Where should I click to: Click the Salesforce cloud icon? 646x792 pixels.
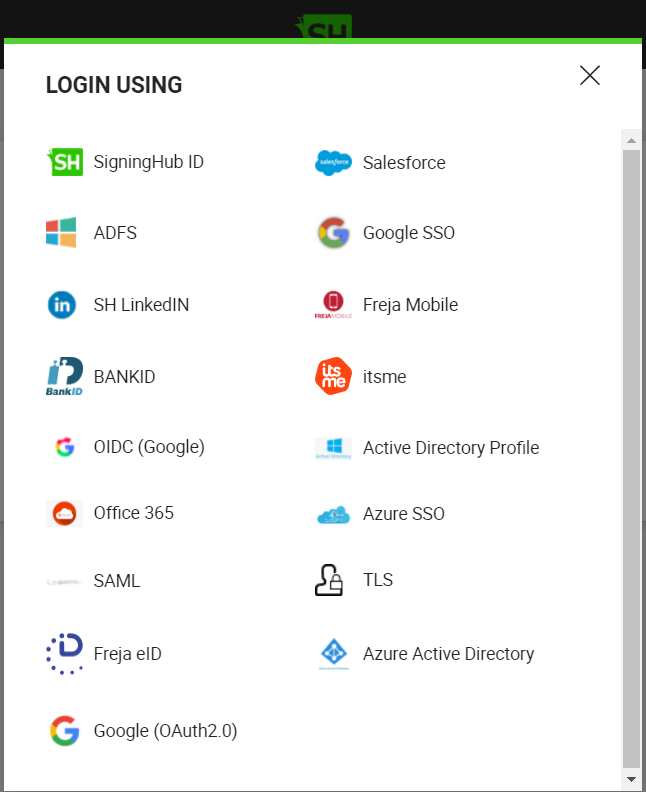(333, 163)
